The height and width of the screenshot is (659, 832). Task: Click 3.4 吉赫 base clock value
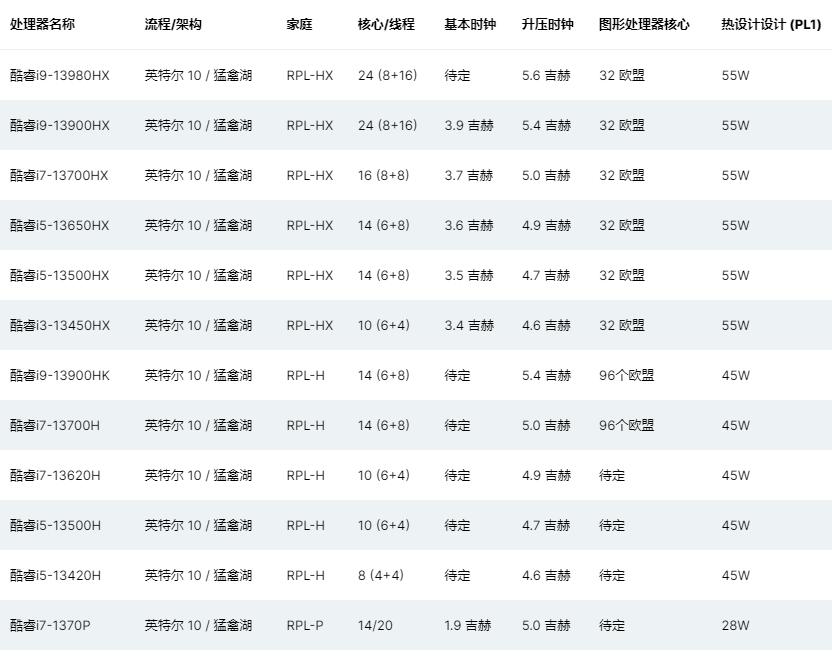(469, 325)
